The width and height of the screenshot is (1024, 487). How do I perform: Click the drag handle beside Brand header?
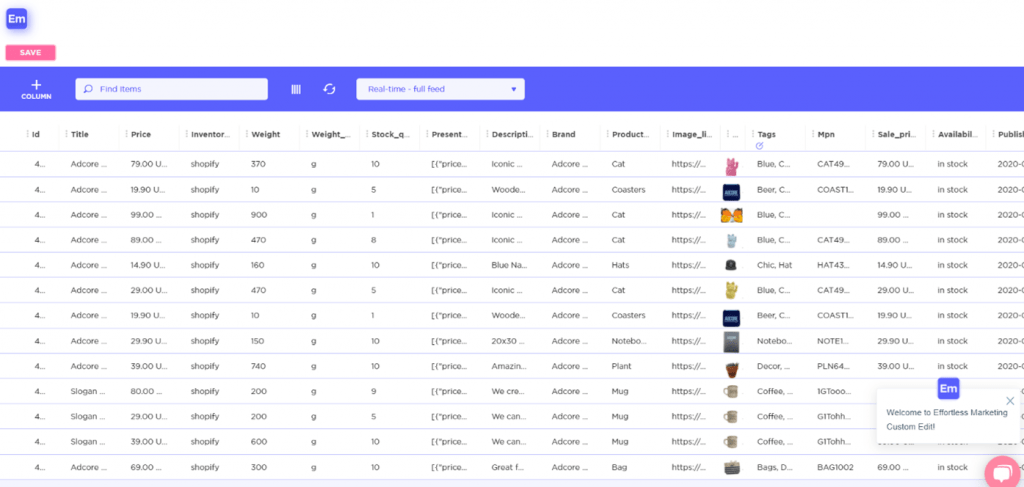[x=547, y=134]
